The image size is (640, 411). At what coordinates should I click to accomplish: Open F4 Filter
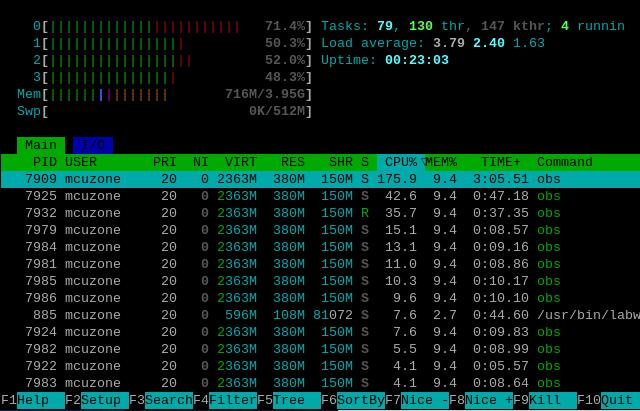coord(225,400)
